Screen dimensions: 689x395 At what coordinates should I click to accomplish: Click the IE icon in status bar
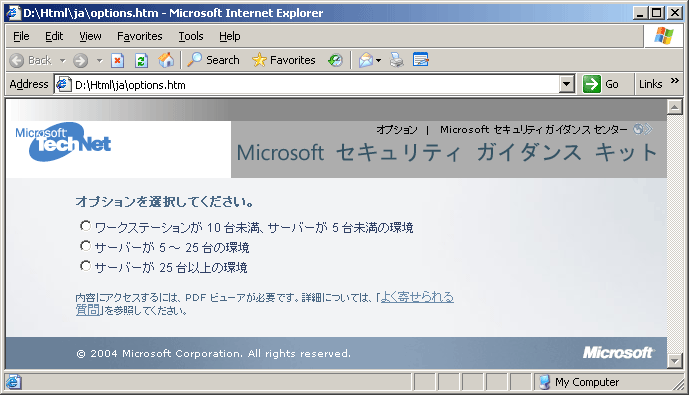(13, 382)
